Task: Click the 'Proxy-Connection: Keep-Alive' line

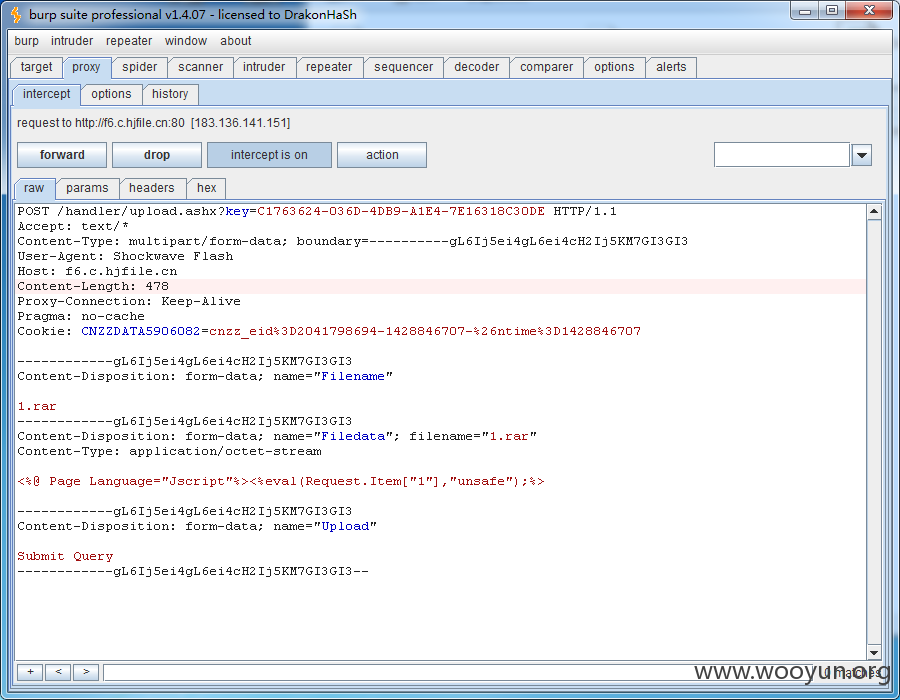Action: (x=129, y=301)
